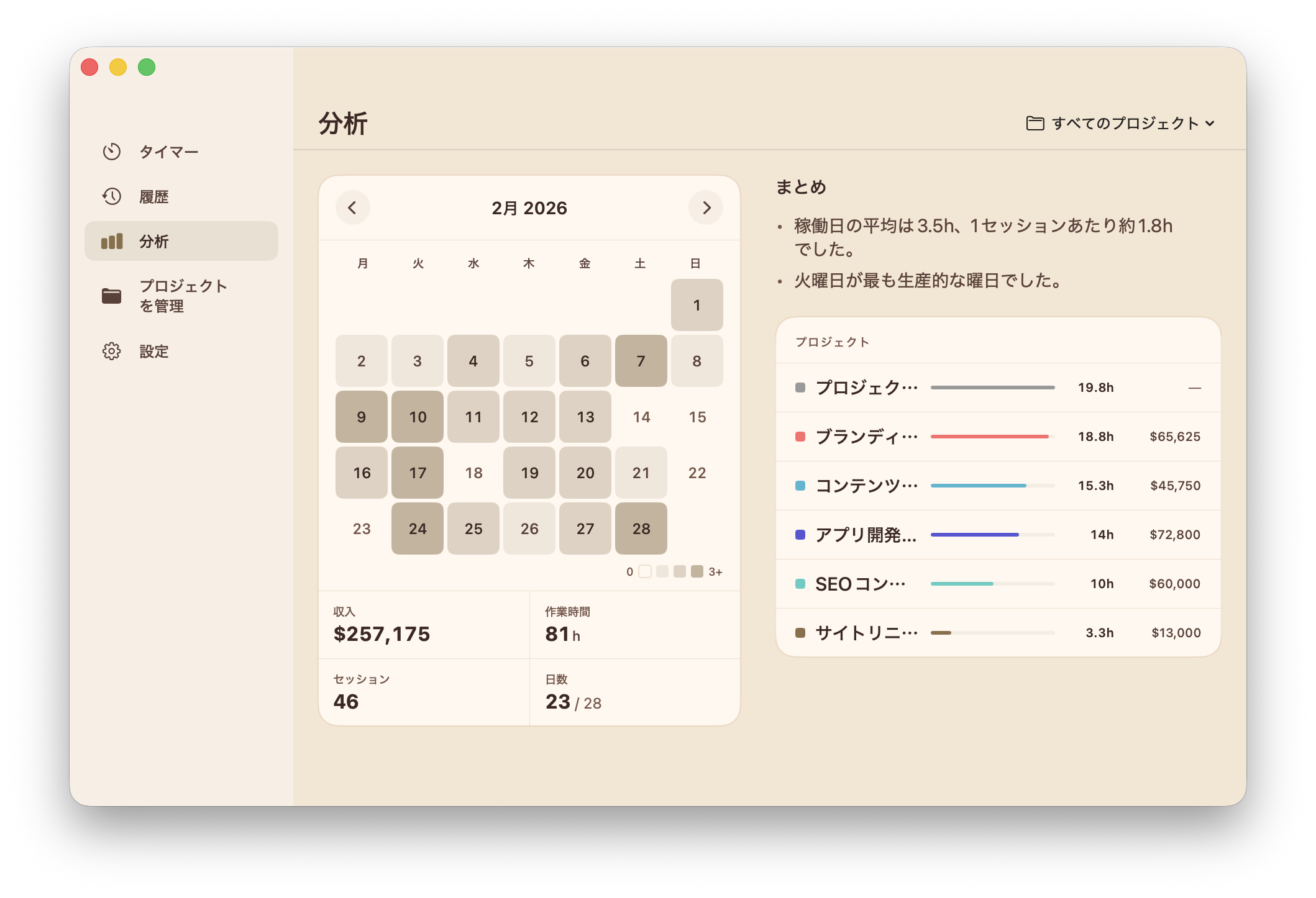2月2026のタイトルをクリック
This screenshot has width=1316, height=898.
(529, 208)
